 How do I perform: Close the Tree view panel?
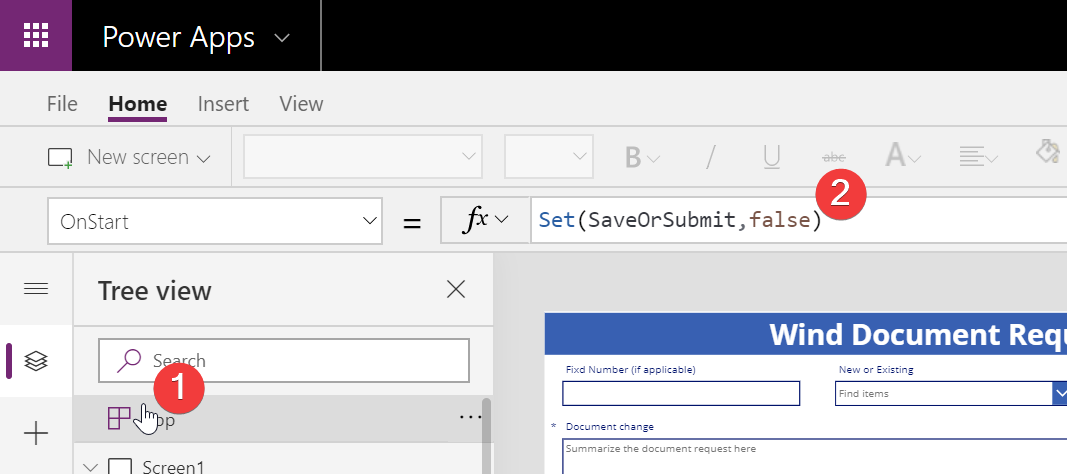point(456,290)
